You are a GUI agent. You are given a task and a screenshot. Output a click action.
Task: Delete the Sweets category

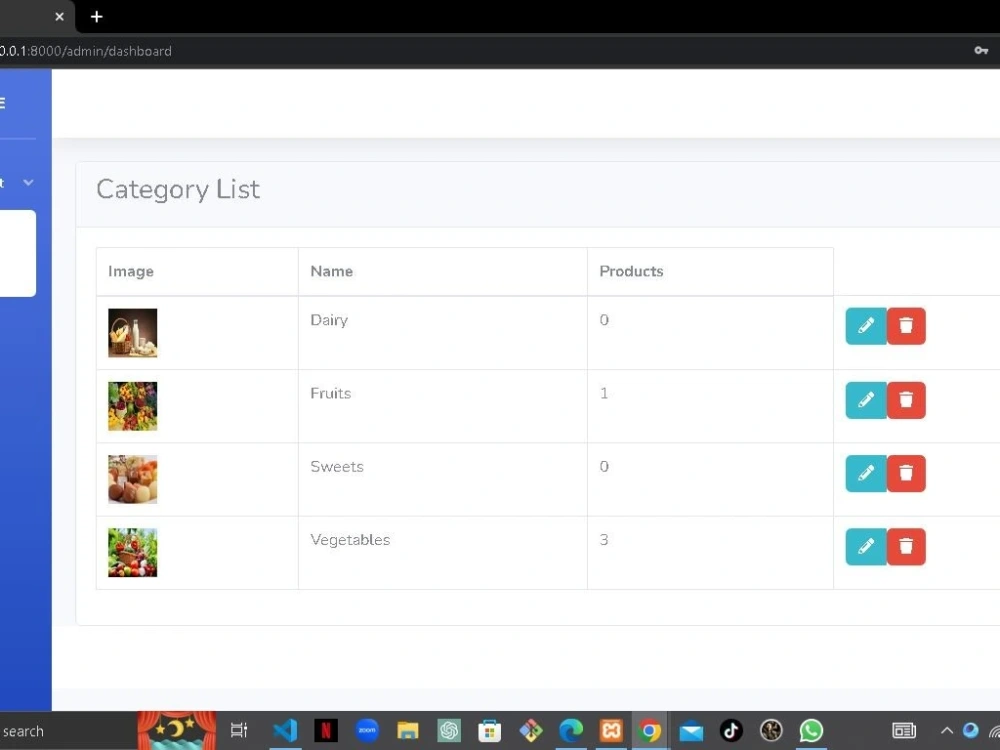click(x=906, y=473)
